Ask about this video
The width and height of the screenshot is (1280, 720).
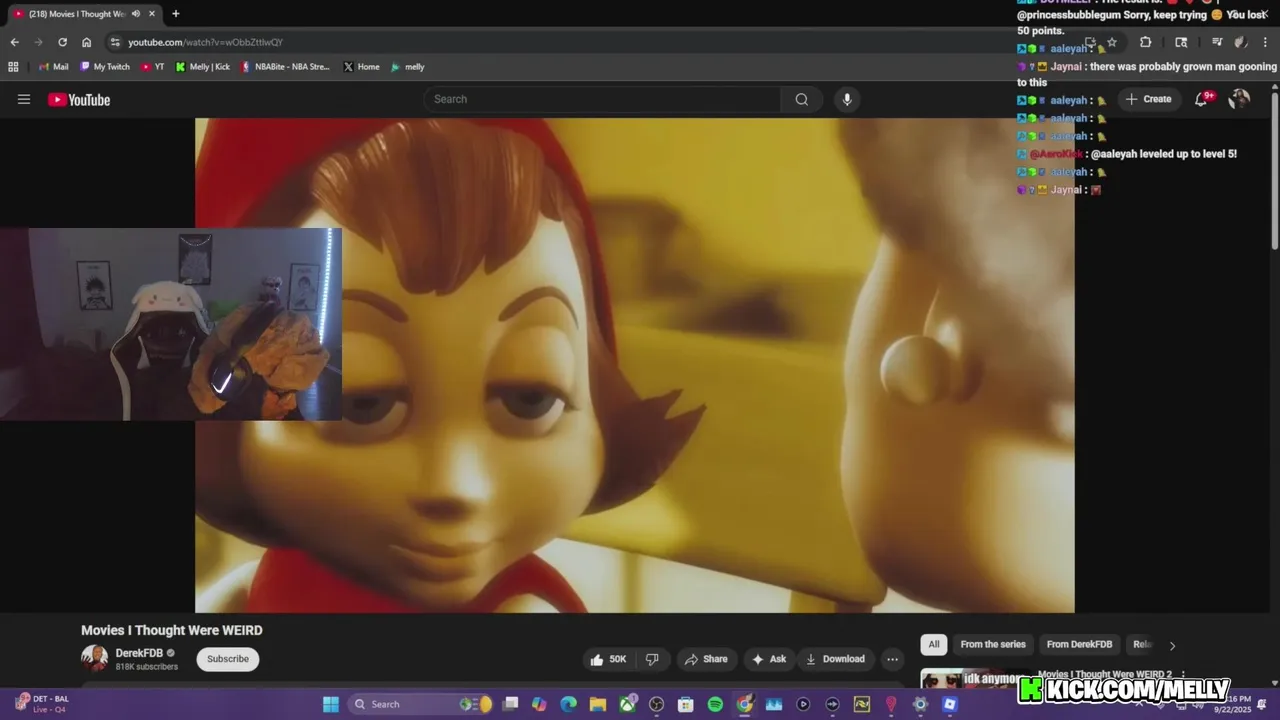(769, 659)
